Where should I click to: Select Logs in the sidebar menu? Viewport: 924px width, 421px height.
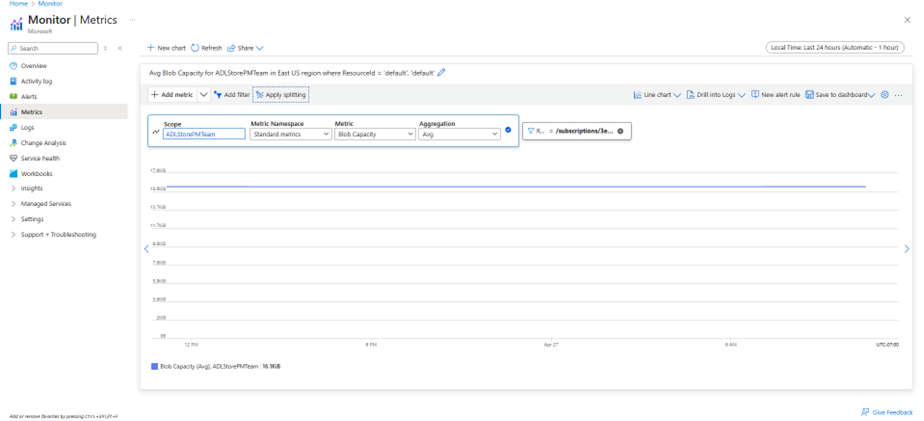click(x=28, y=127)
